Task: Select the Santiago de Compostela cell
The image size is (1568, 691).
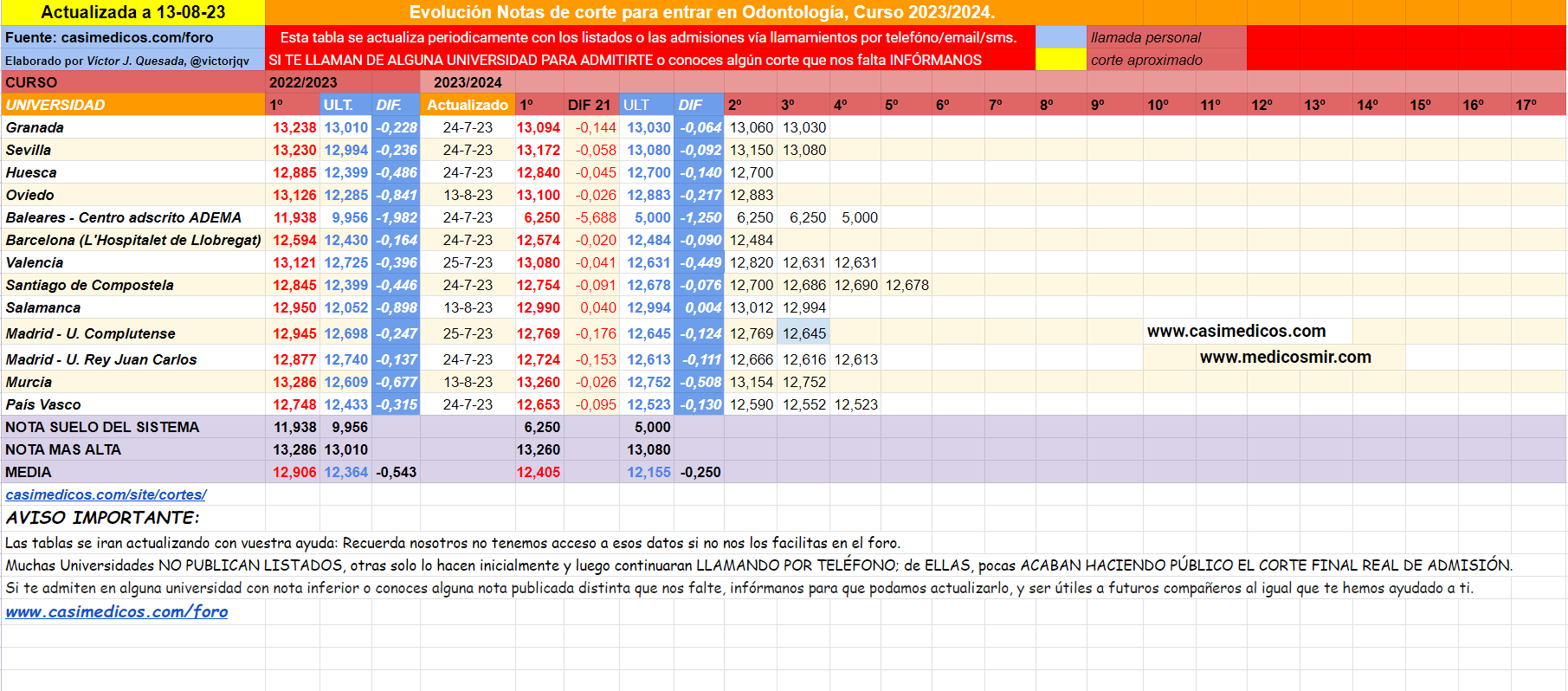Action: [x=133, y=285]
